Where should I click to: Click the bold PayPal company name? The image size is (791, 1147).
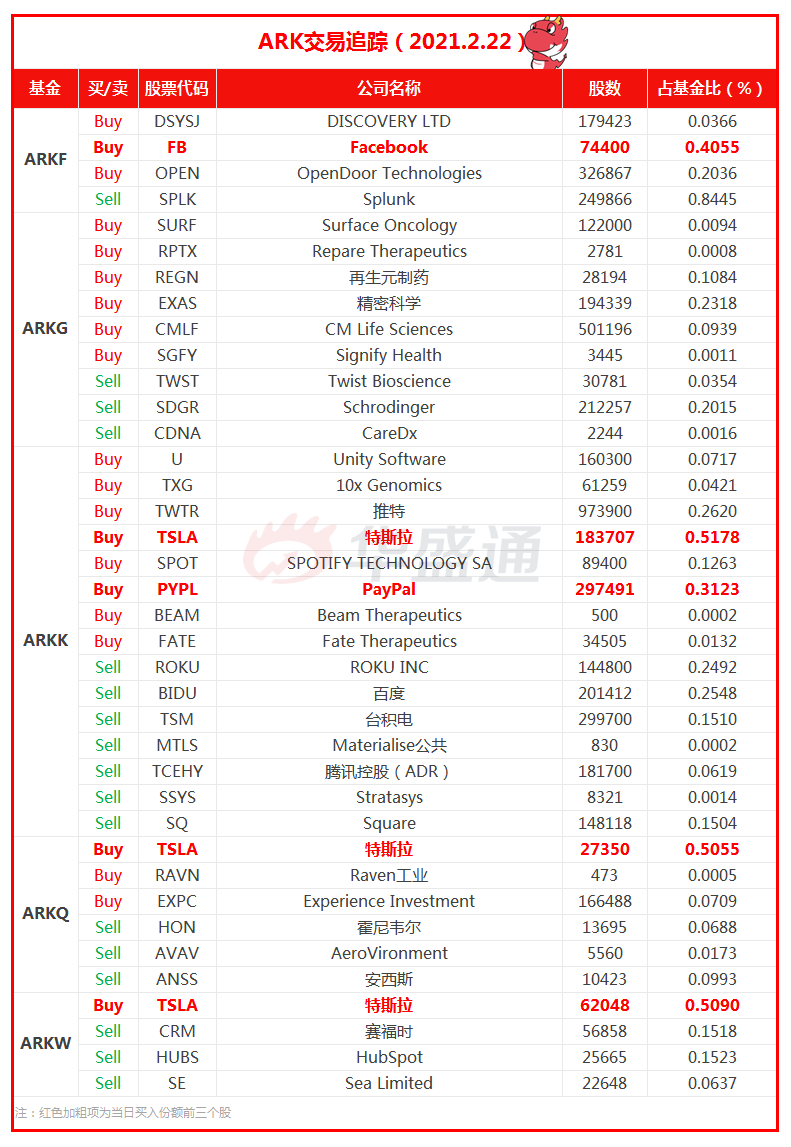click(389, 589)
